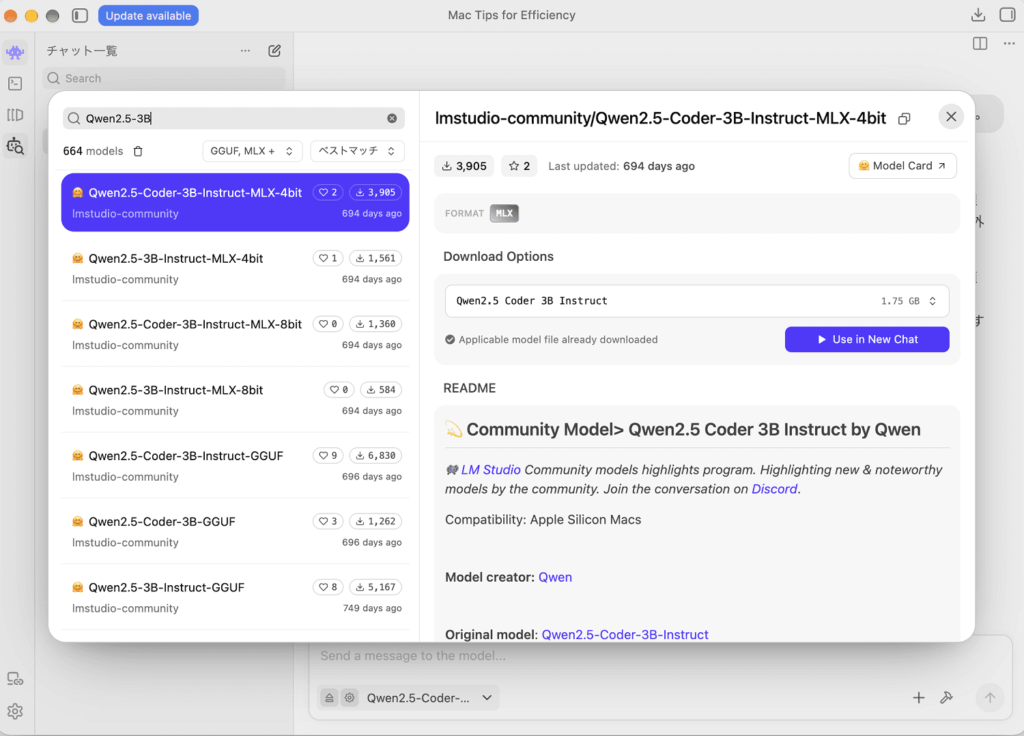Viewport: 1024px width, 736px height.
Task: Expand the Qwen2.5 Coder 3B Instruct download option
Action: 697,301
